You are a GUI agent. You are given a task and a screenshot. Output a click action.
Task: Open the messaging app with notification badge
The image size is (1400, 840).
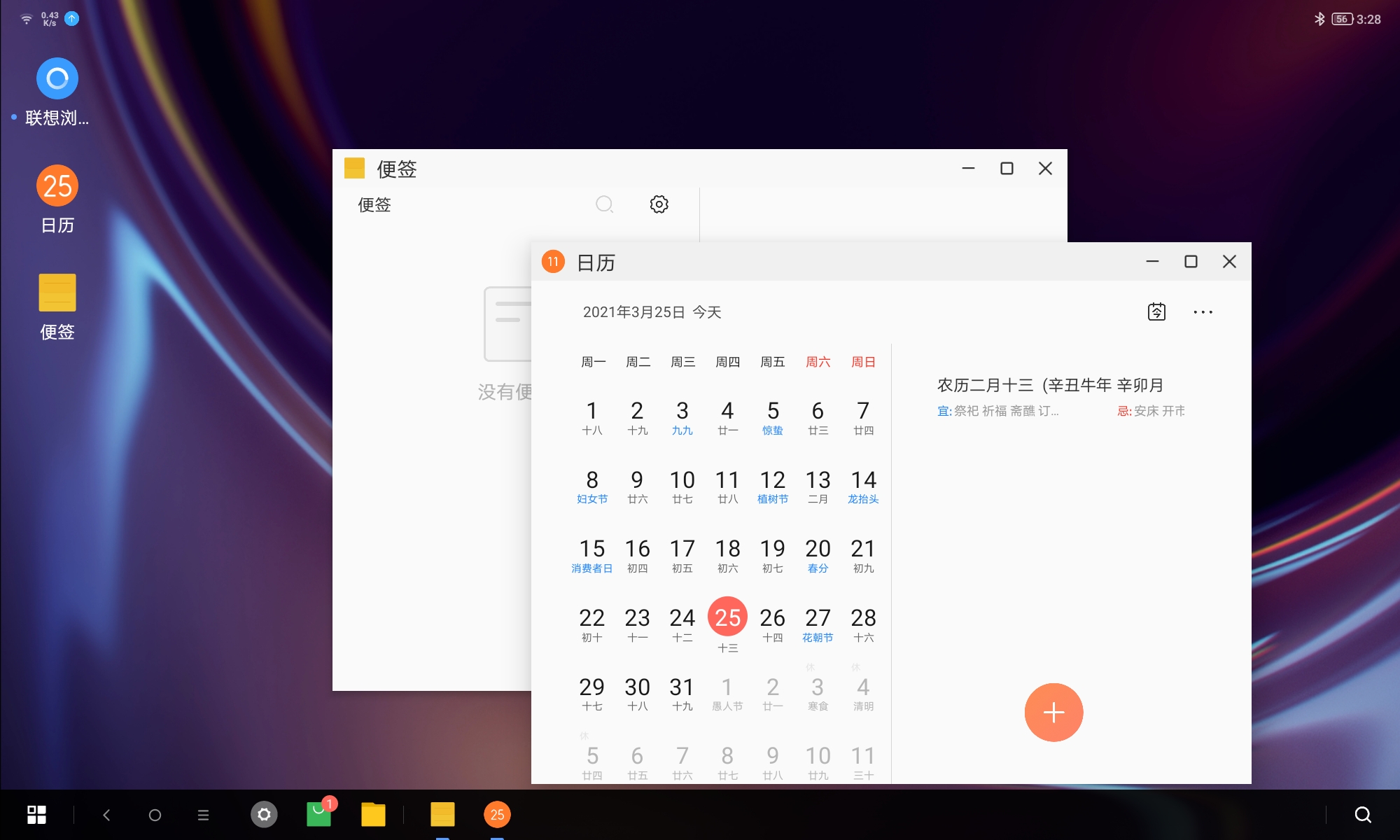click(318, 815)
